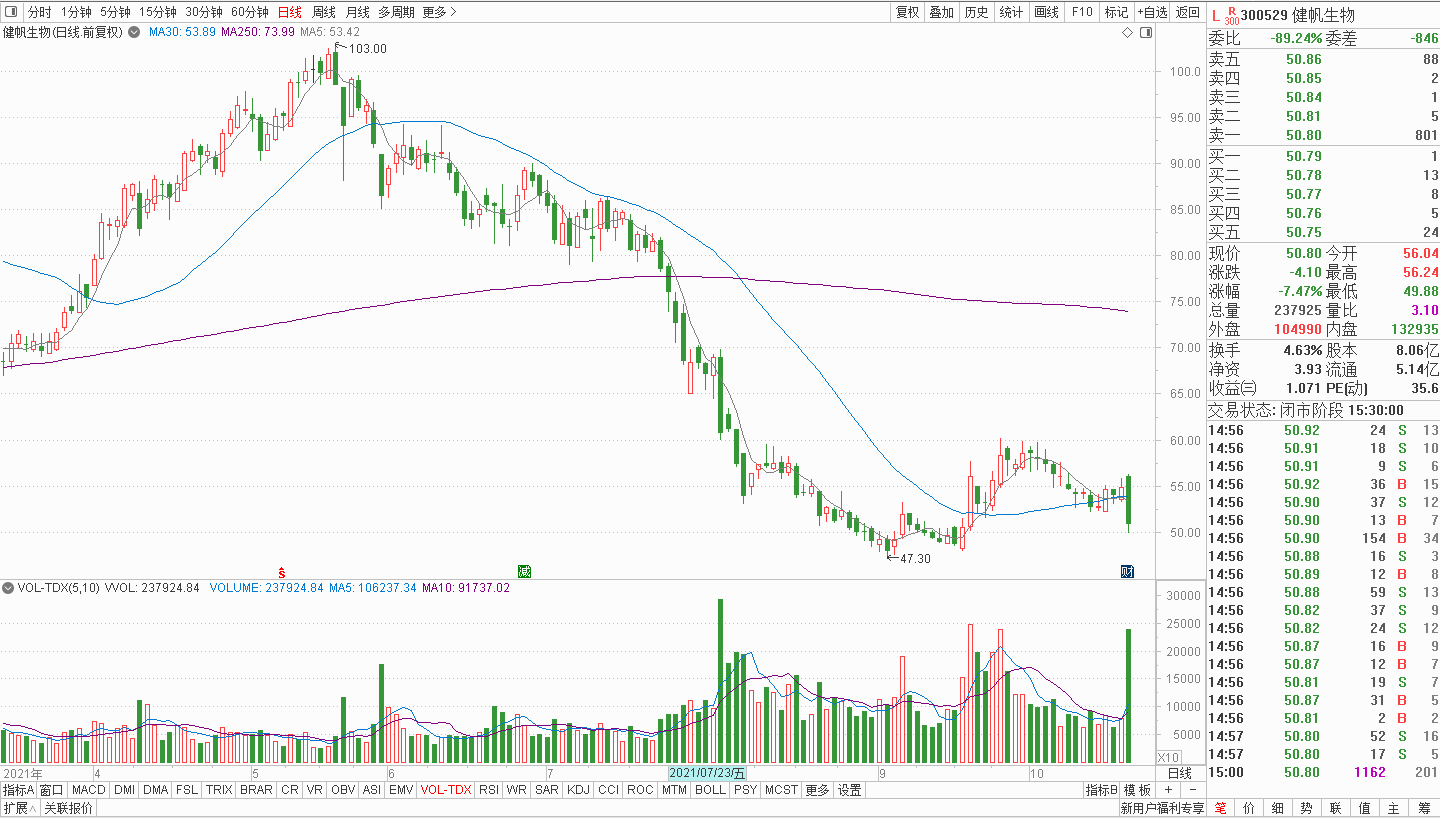Select the MACD indicator tab
This screenshot has height=819, width=1440.
89,790
